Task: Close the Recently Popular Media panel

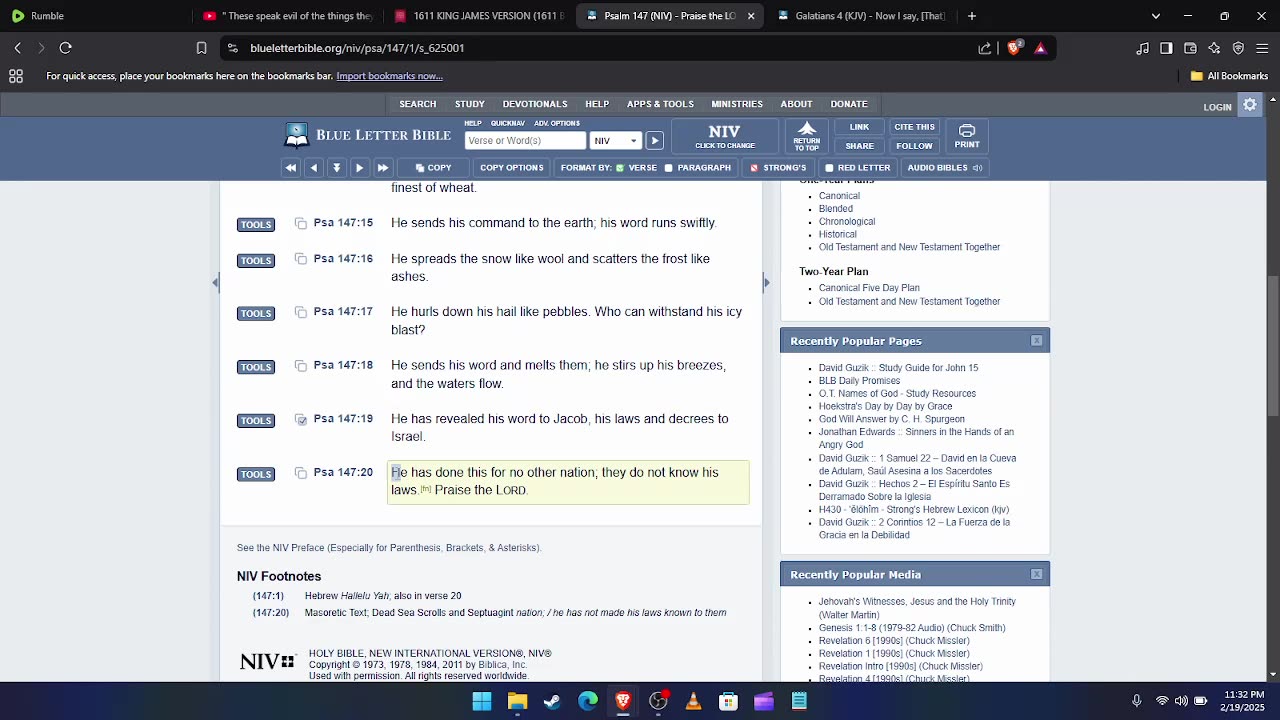Action: tap(1037, 574)
